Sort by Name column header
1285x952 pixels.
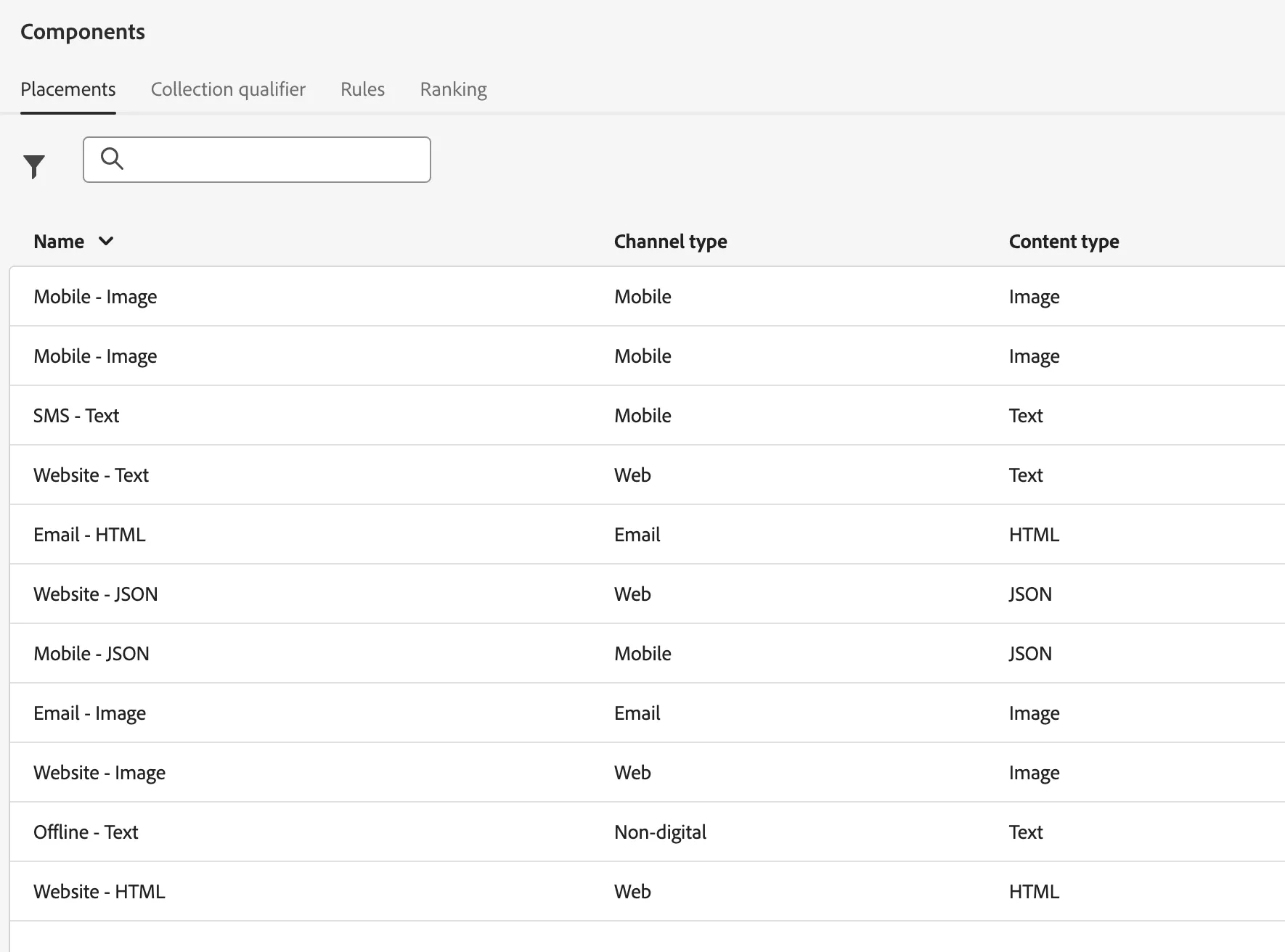(59, 242)
